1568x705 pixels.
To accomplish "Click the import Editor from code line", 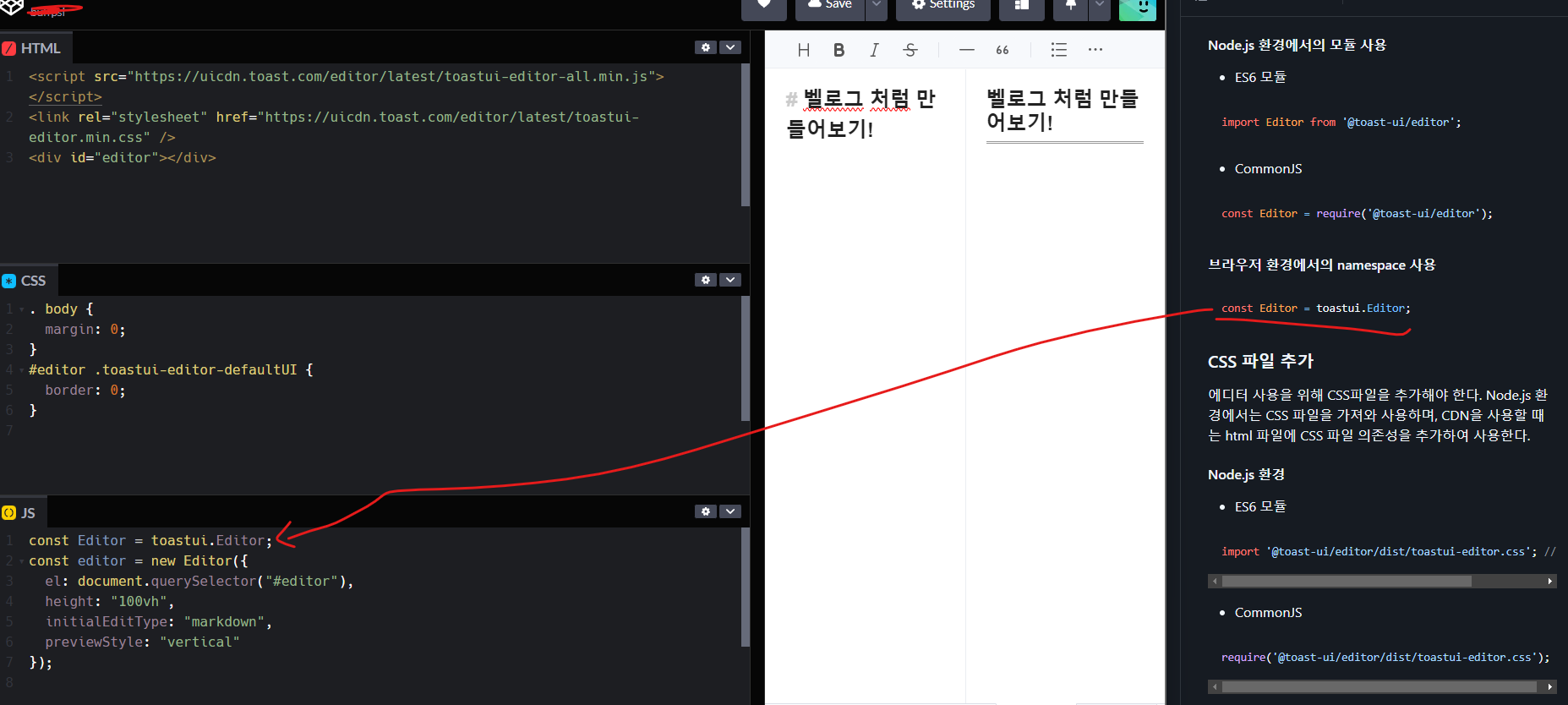I will 1341,123.
